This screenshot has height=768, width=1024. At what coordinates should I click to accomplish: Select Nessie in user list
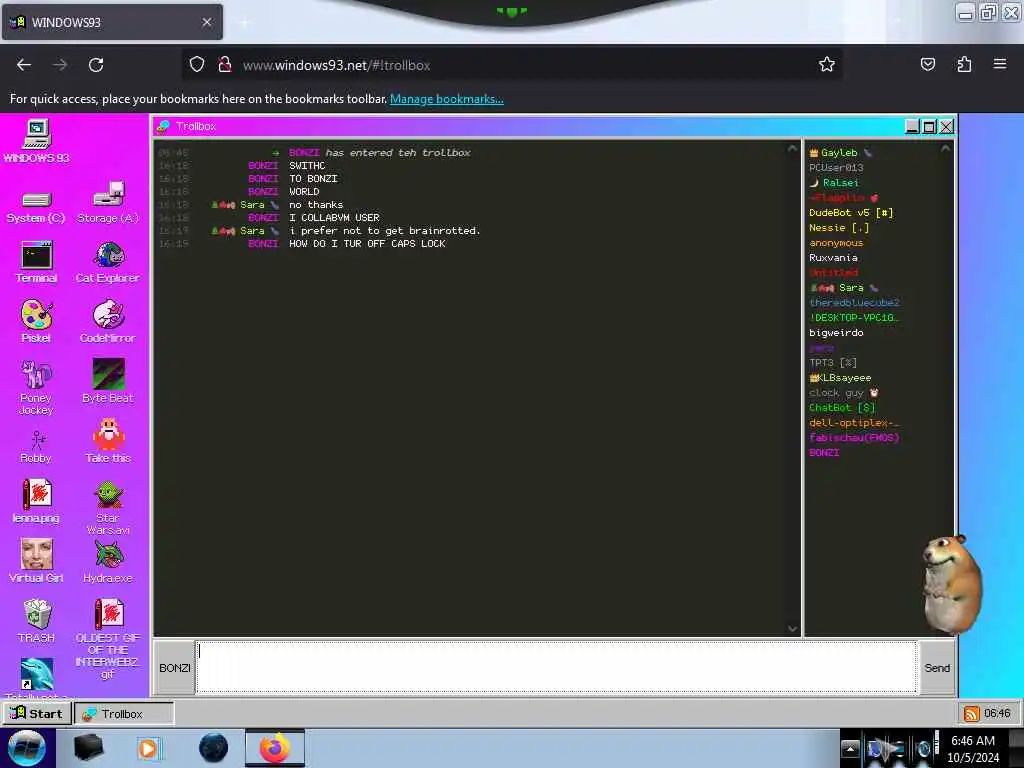pyautogui.click(x=839, y=228)
